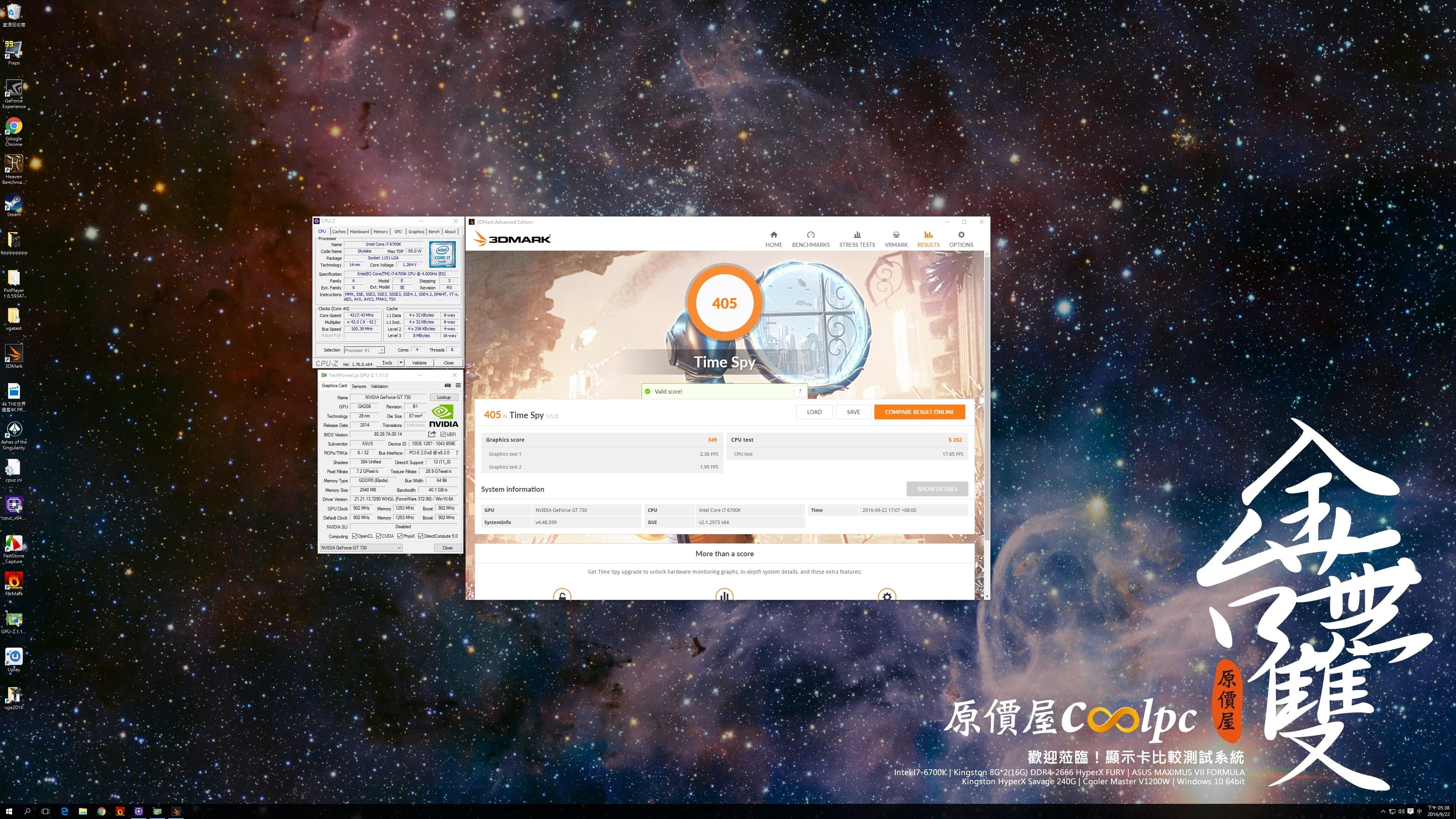This screenshot has height=819, width=1456.
Task: Click the taskbar clock and date
Action: point(1439,811)
